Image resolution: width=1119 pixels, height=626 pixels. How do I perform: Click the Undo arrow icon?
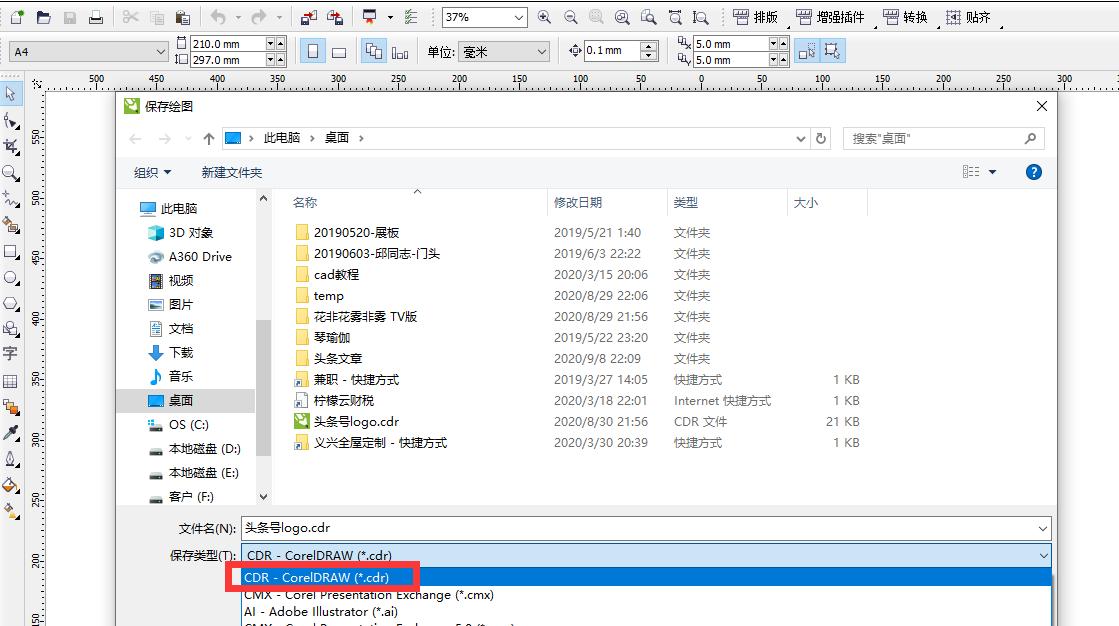(x=220, y=16)
